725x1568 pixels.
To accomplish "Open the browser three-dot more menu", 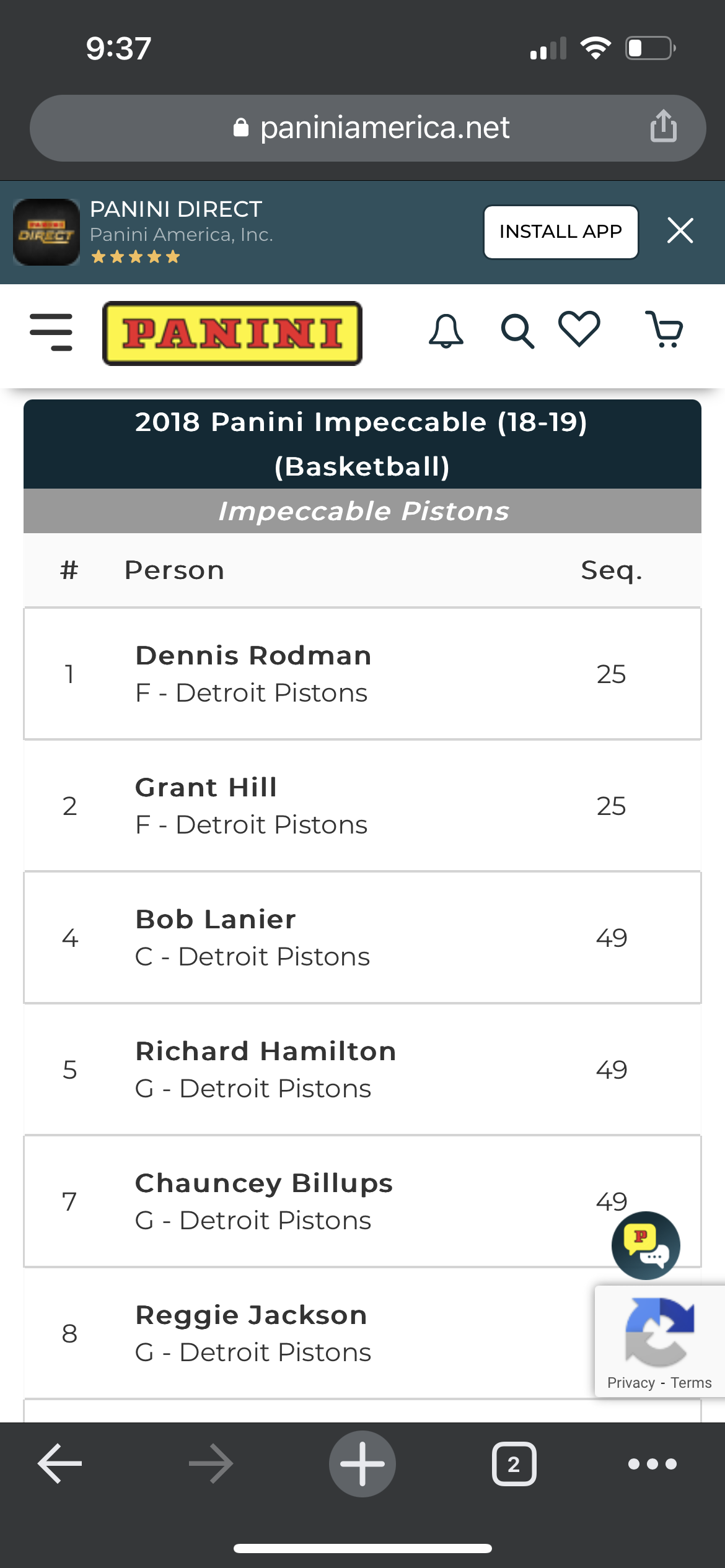I will pos(652,1464).
